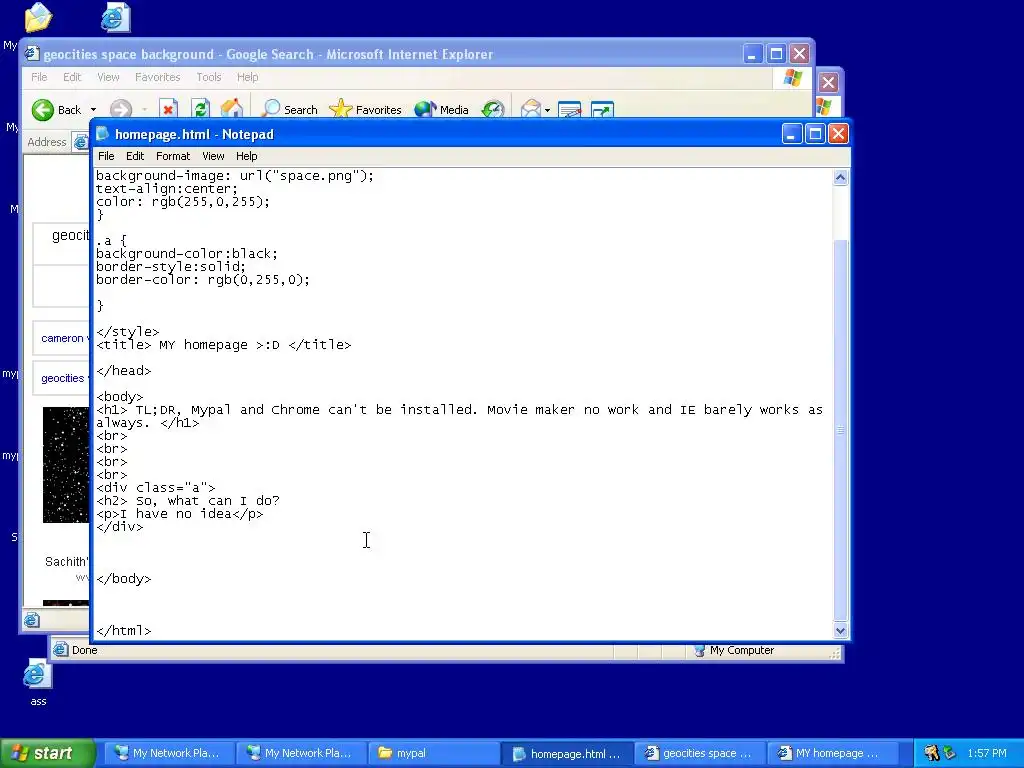Switch to the 'homepage.html' taskbar button

(567, 753)
